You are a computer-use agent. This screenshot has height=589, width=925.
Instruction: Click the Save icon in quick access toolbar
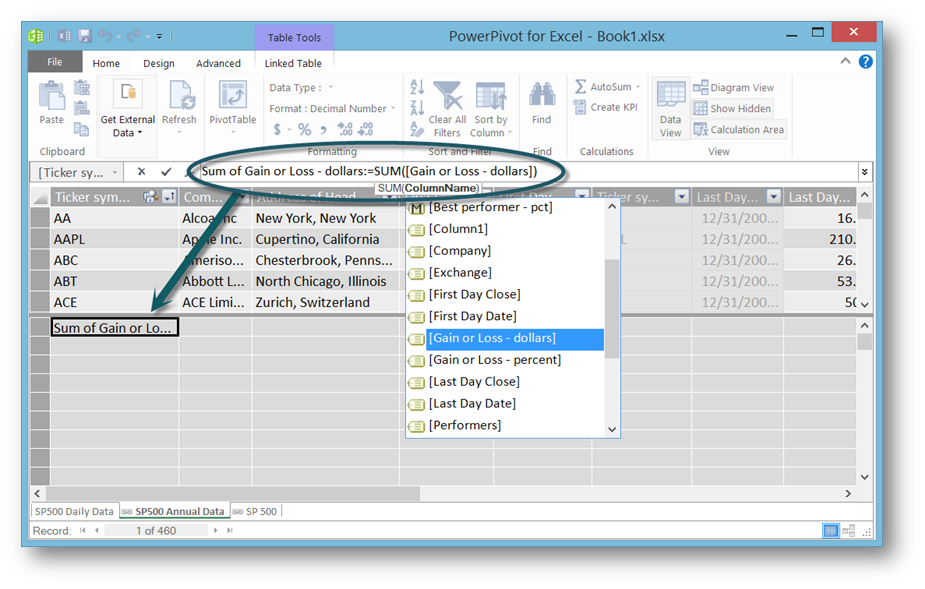(x=85, y=36)
